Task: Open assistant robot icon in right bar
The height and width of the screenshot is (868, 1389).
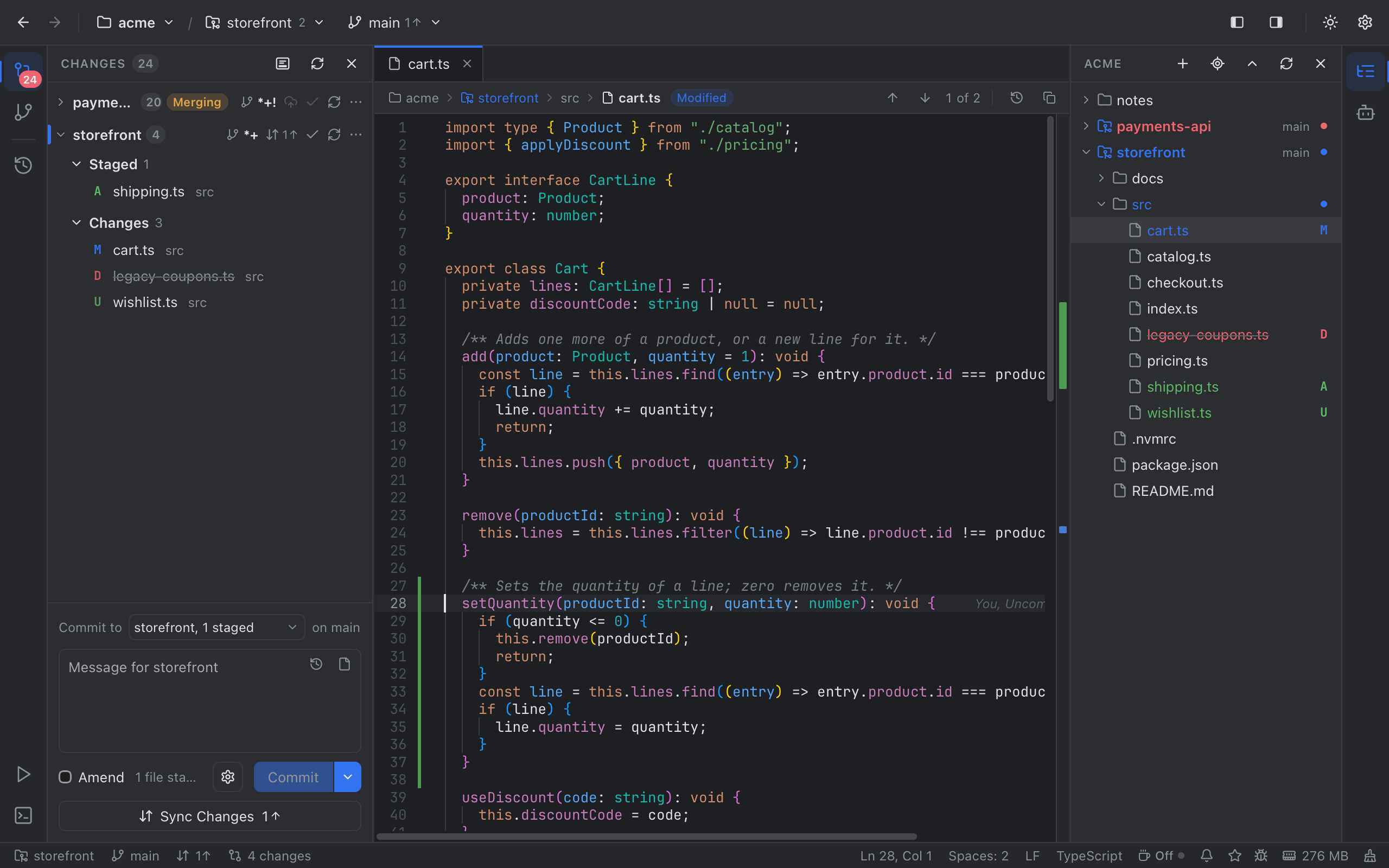Action: (1366, 112)
